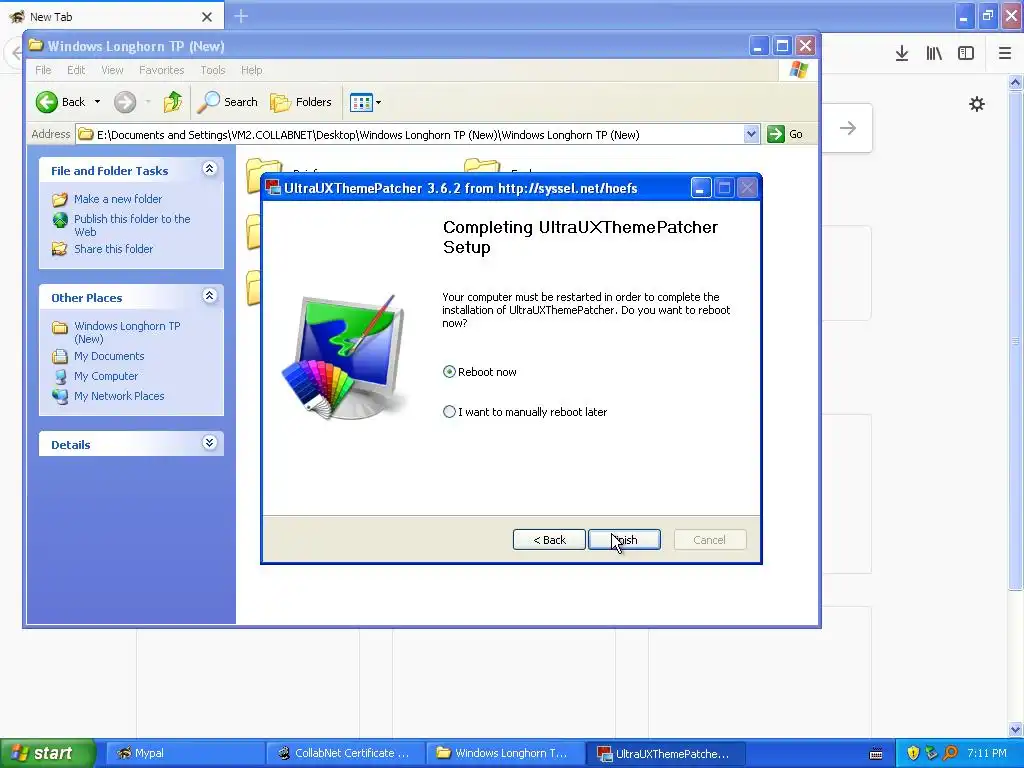Go back with the < Back setup button
The width and height of the screenshot is (1024, 768).
549,540
